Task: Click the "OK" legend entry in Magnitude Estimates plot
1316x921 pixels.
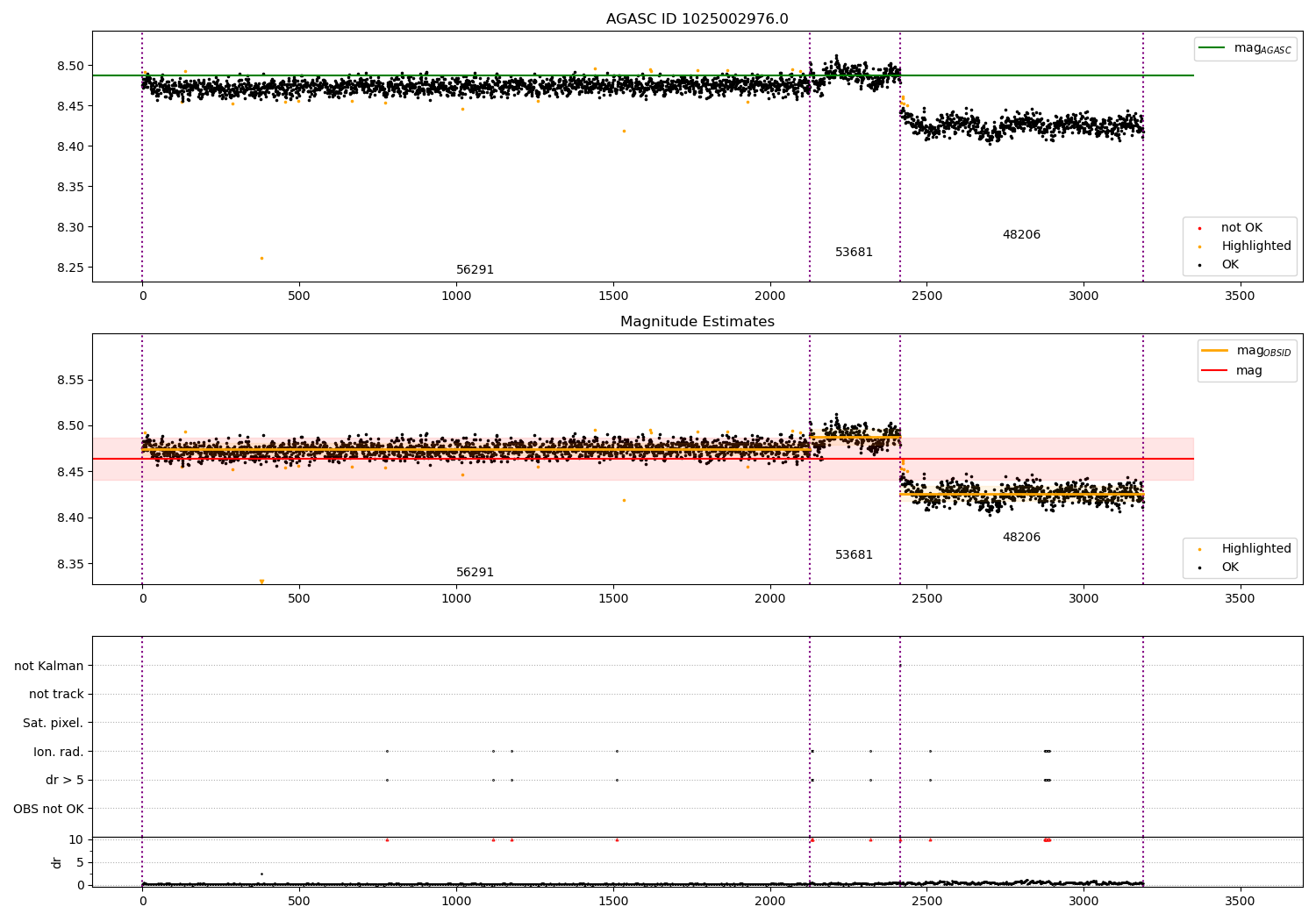Action: pyautogui.click(x=1230, y=568)
